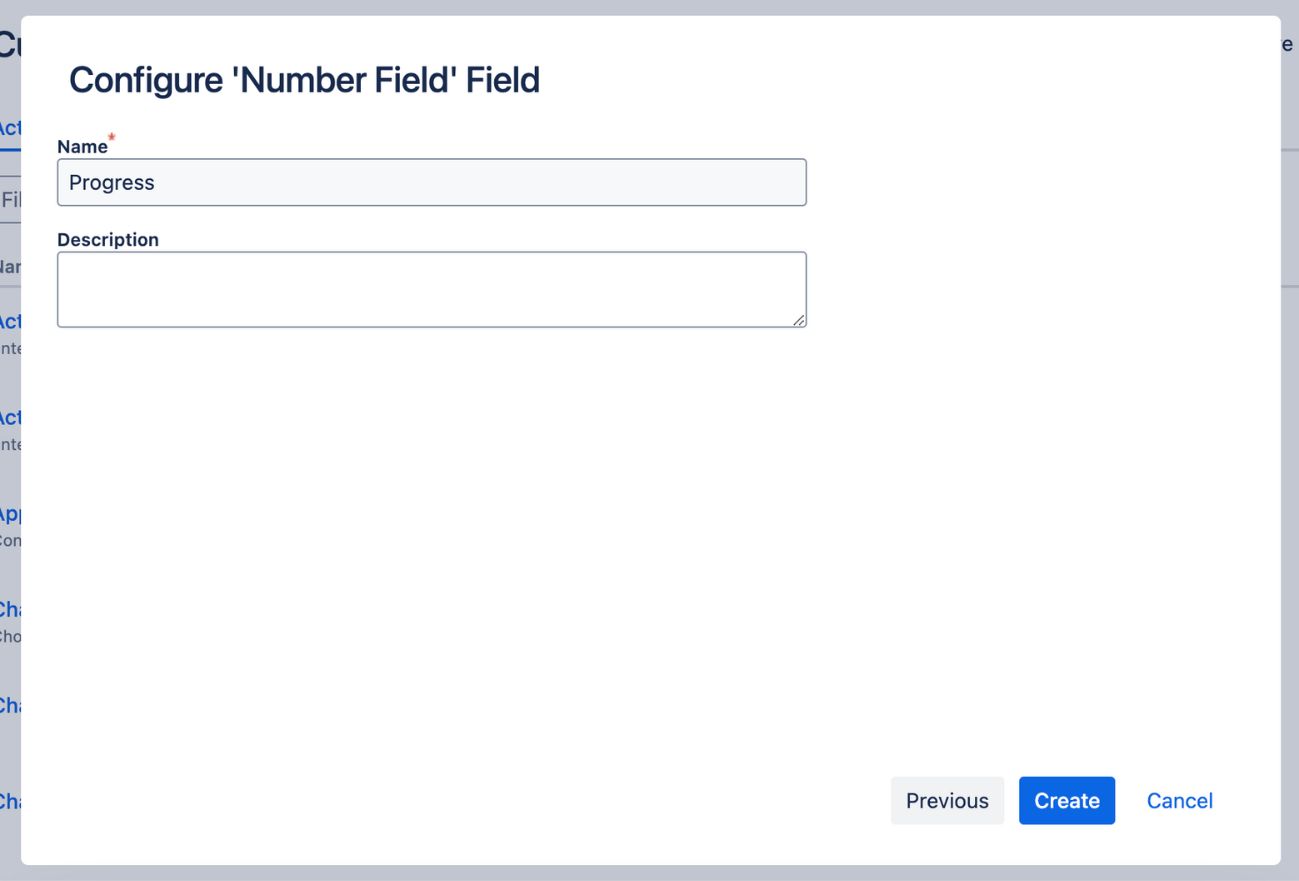Click the dialog title 'Configure Number Field Field'
This screenshot has height=881, width=1299.
(x=302, y=80)
